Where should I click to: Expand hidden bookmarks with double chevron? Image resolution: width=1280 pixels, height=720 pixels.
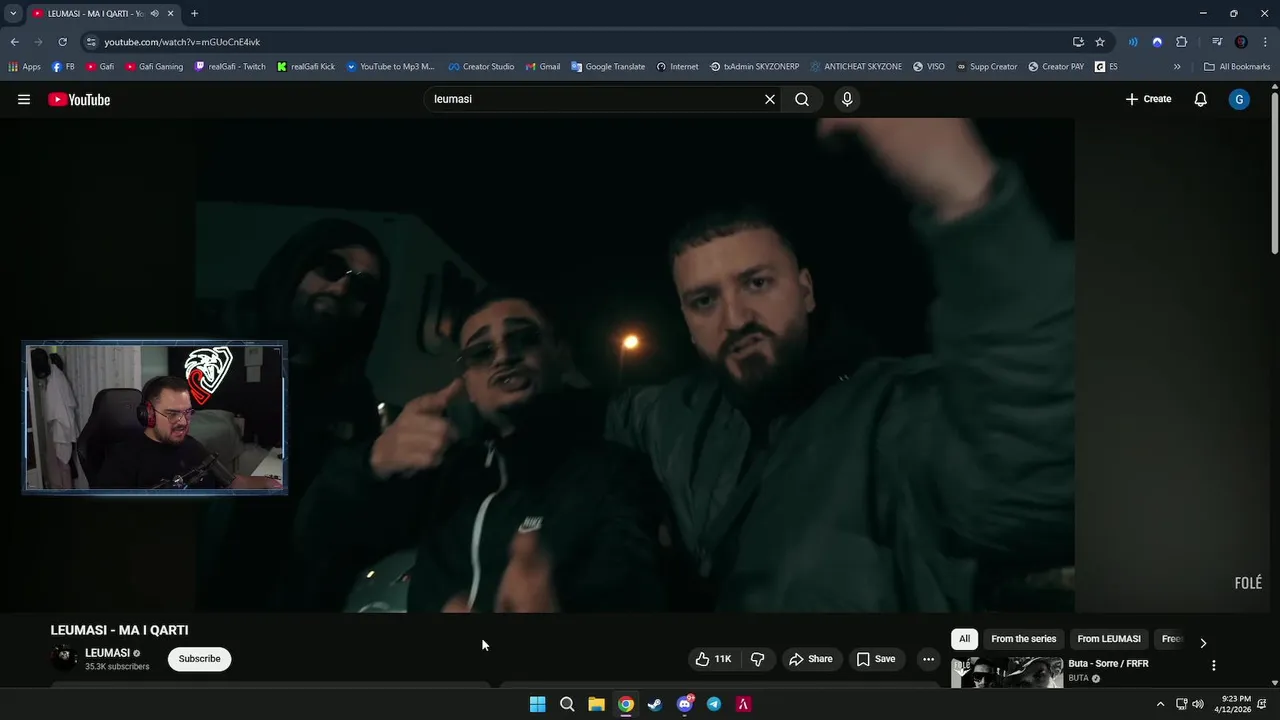(x=1177, y=67)
